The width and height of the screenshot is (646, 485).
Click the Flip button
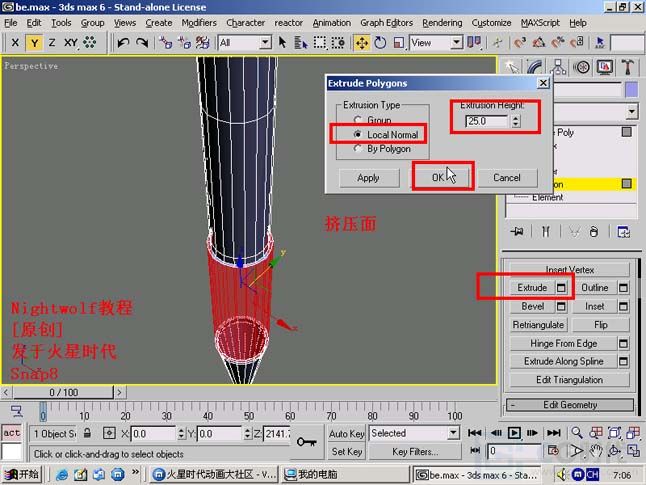(x=601, y=325)
